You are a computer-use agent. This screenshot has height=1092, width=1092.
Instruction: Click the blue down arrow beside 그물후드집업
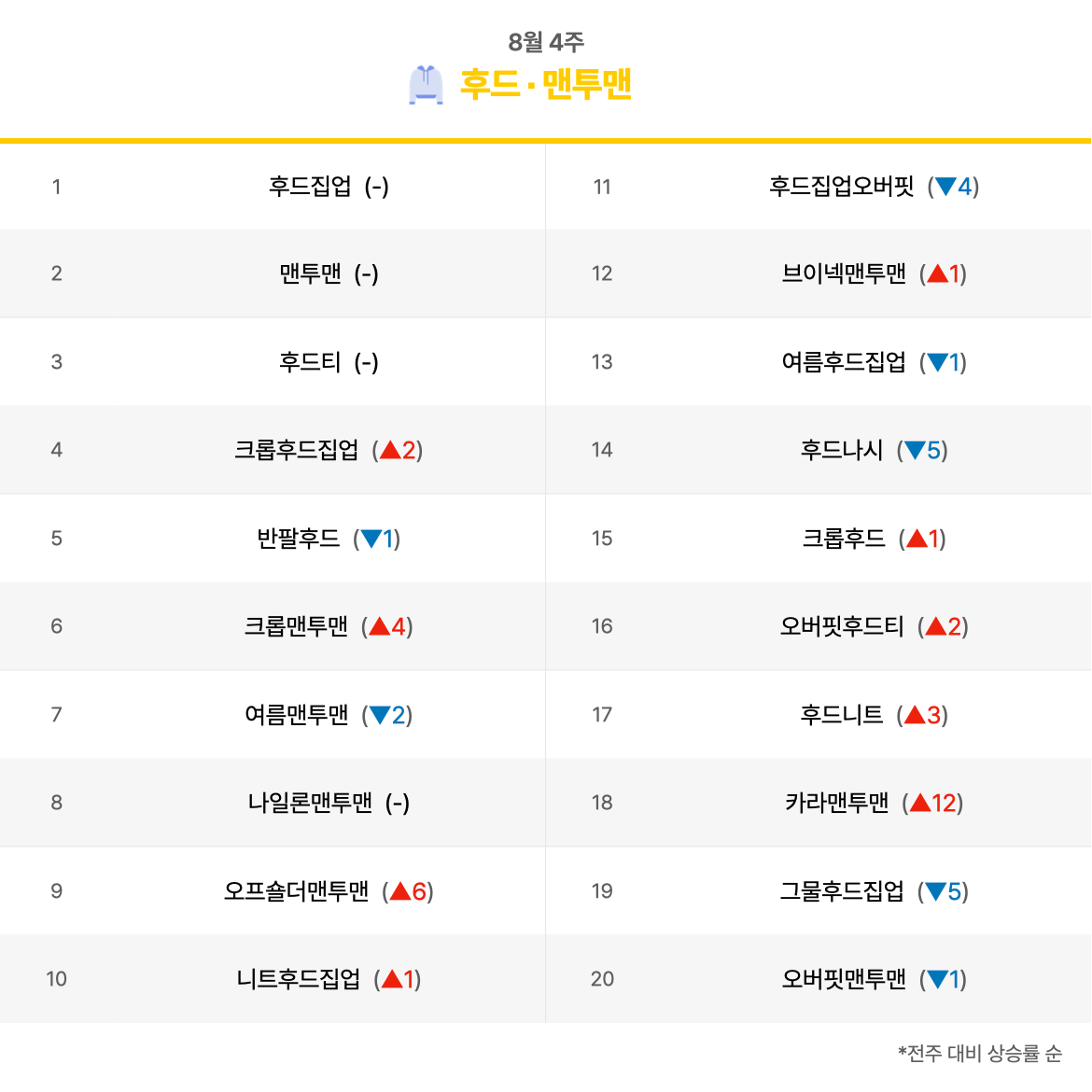(x=935, y=891)
